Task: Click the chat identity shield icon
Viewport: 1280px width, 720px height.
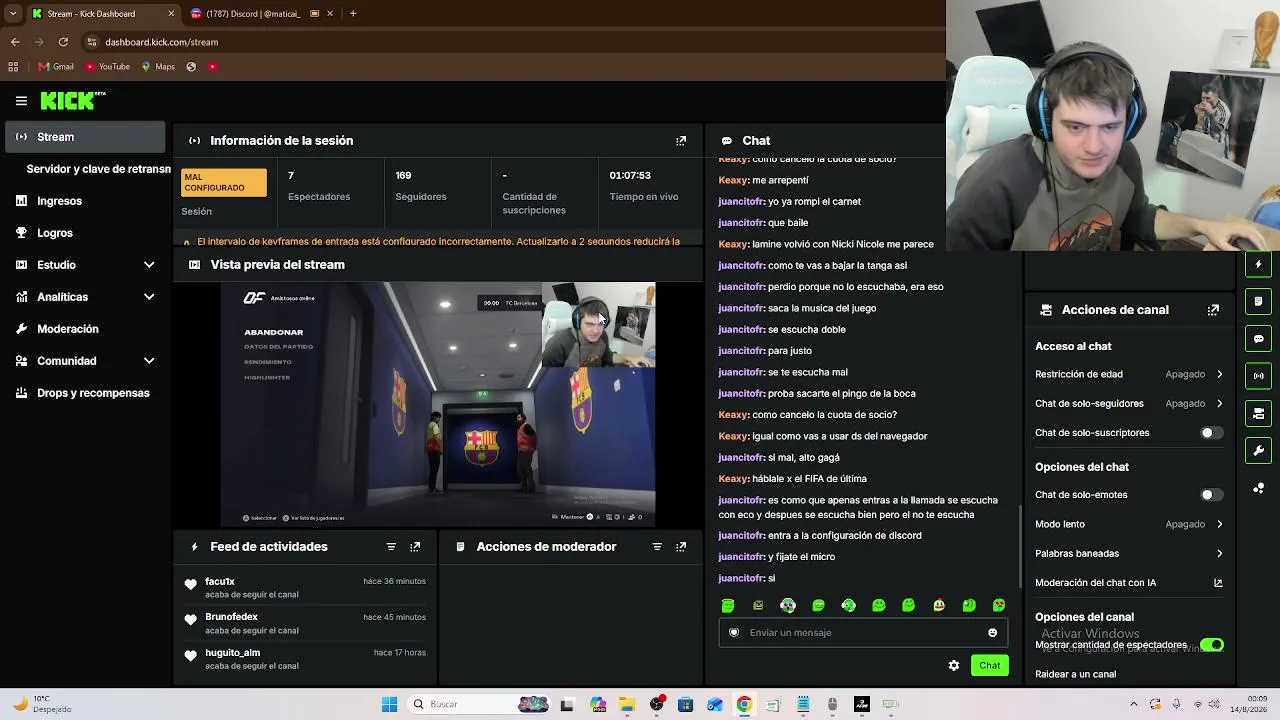Action: click(x=734, y=633)
